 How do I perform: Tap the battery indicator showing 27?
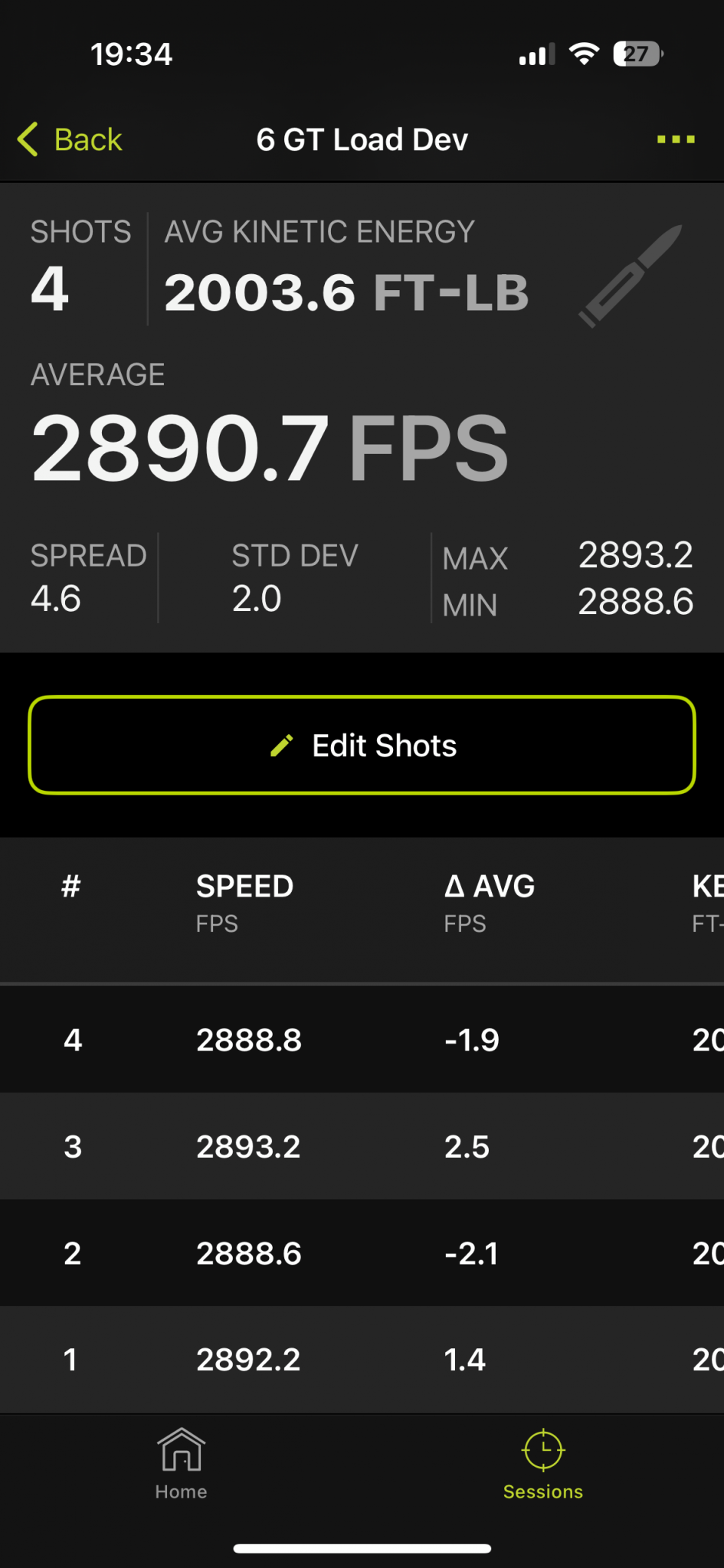(637, 54)
